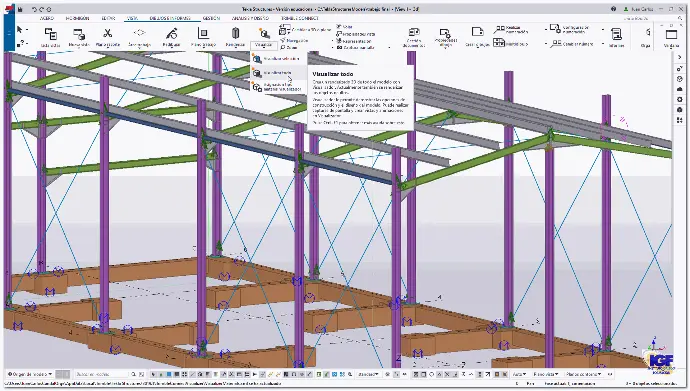690x391 pixels.
Task: Click the save icon in title bar
Action: (20, 9)
